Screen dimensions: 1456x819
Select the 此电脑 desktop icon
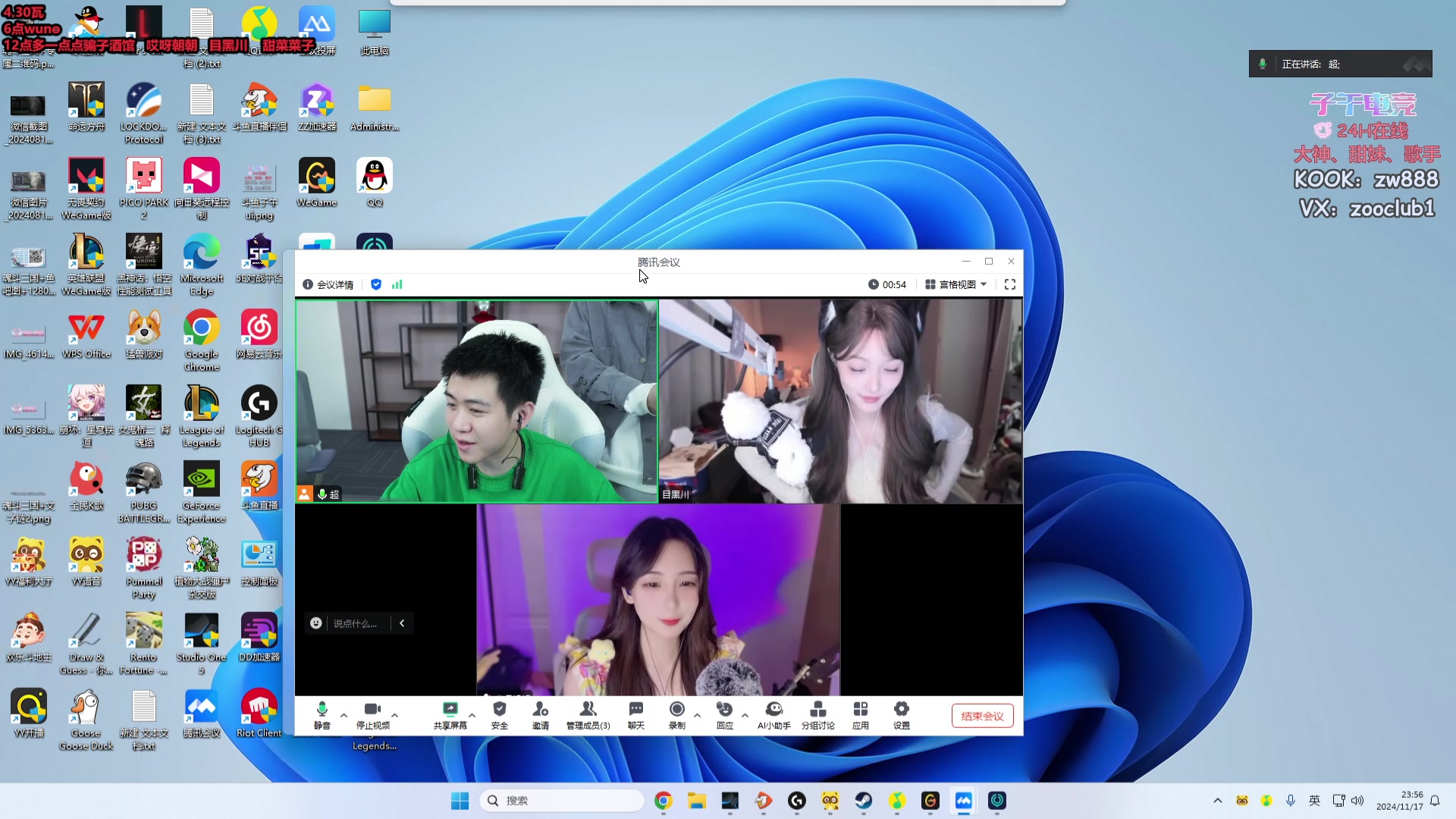coord(374,33)
